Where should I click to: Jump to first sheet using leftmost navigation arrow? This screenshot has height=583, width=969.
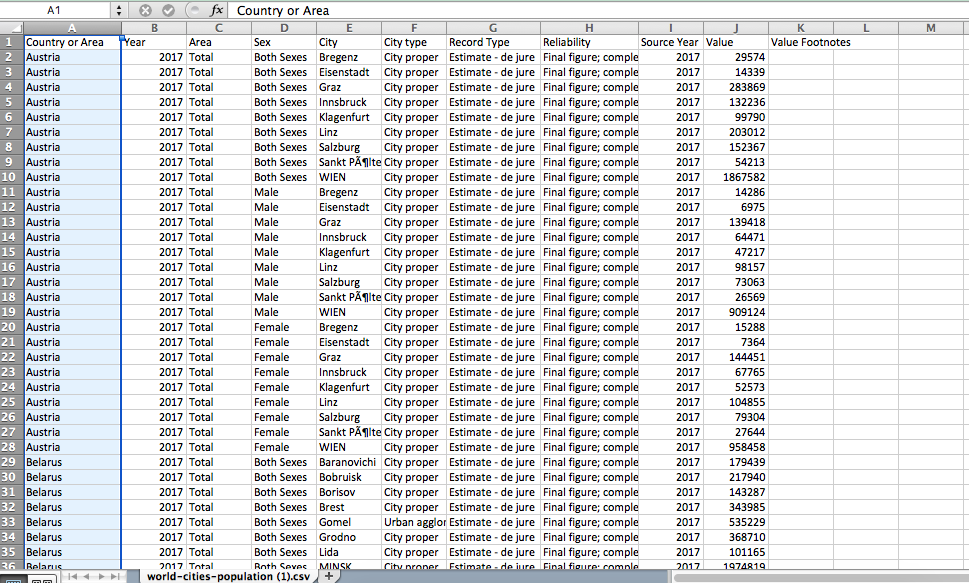coord(72,578)
